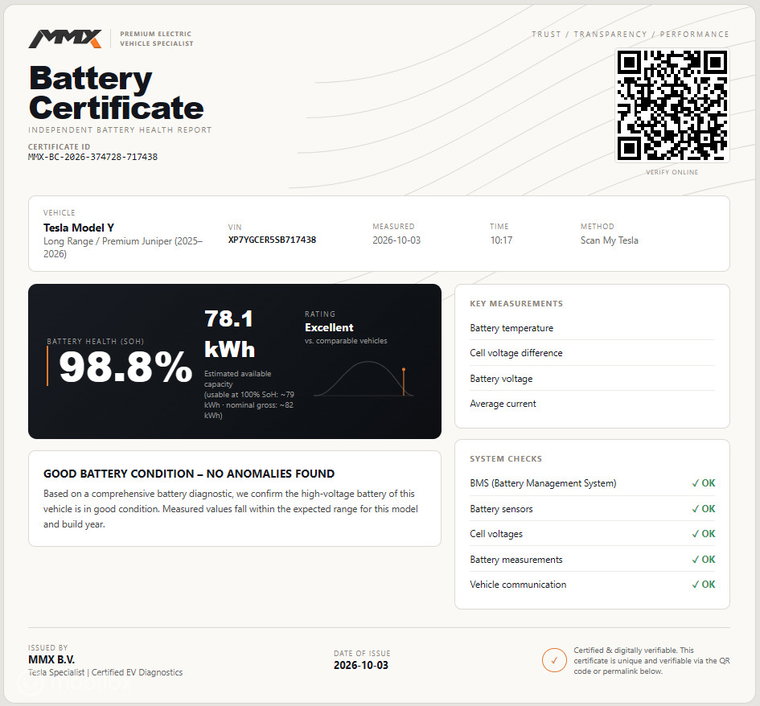Click the Battery Certificate heading
Screen dimensions: 760x706
(x=116, y=93)
